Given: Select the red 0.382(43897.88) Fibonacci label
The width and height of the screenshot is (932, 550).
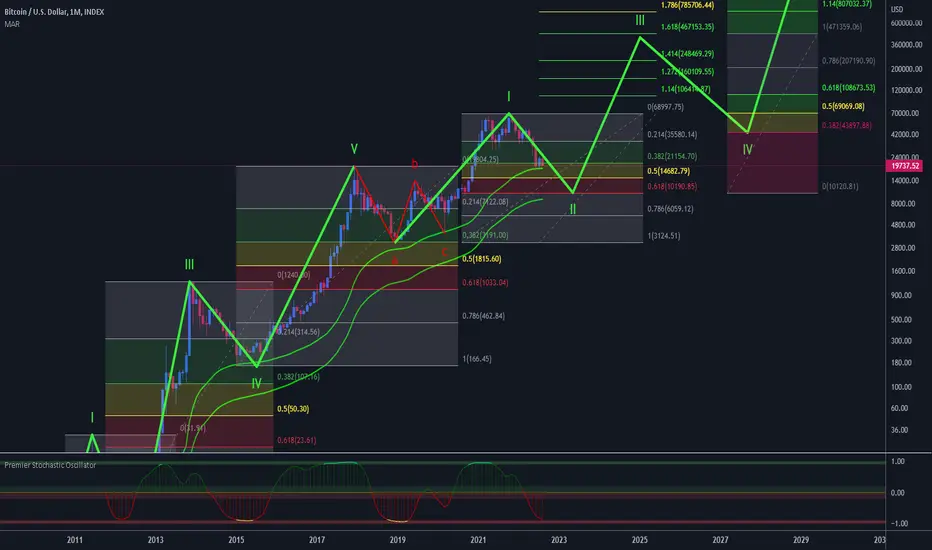Looking at the screenshot, I should (x=847, y=125).
